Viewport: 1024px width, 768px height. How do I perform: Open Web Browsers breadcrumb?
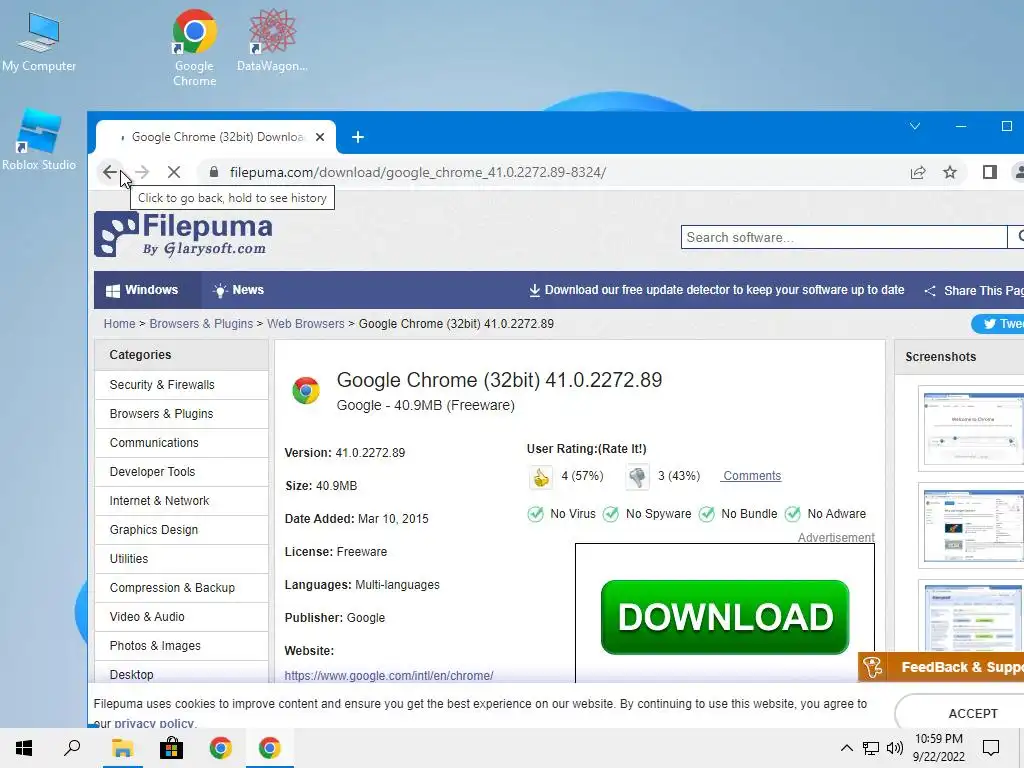[x=306, y=324]
